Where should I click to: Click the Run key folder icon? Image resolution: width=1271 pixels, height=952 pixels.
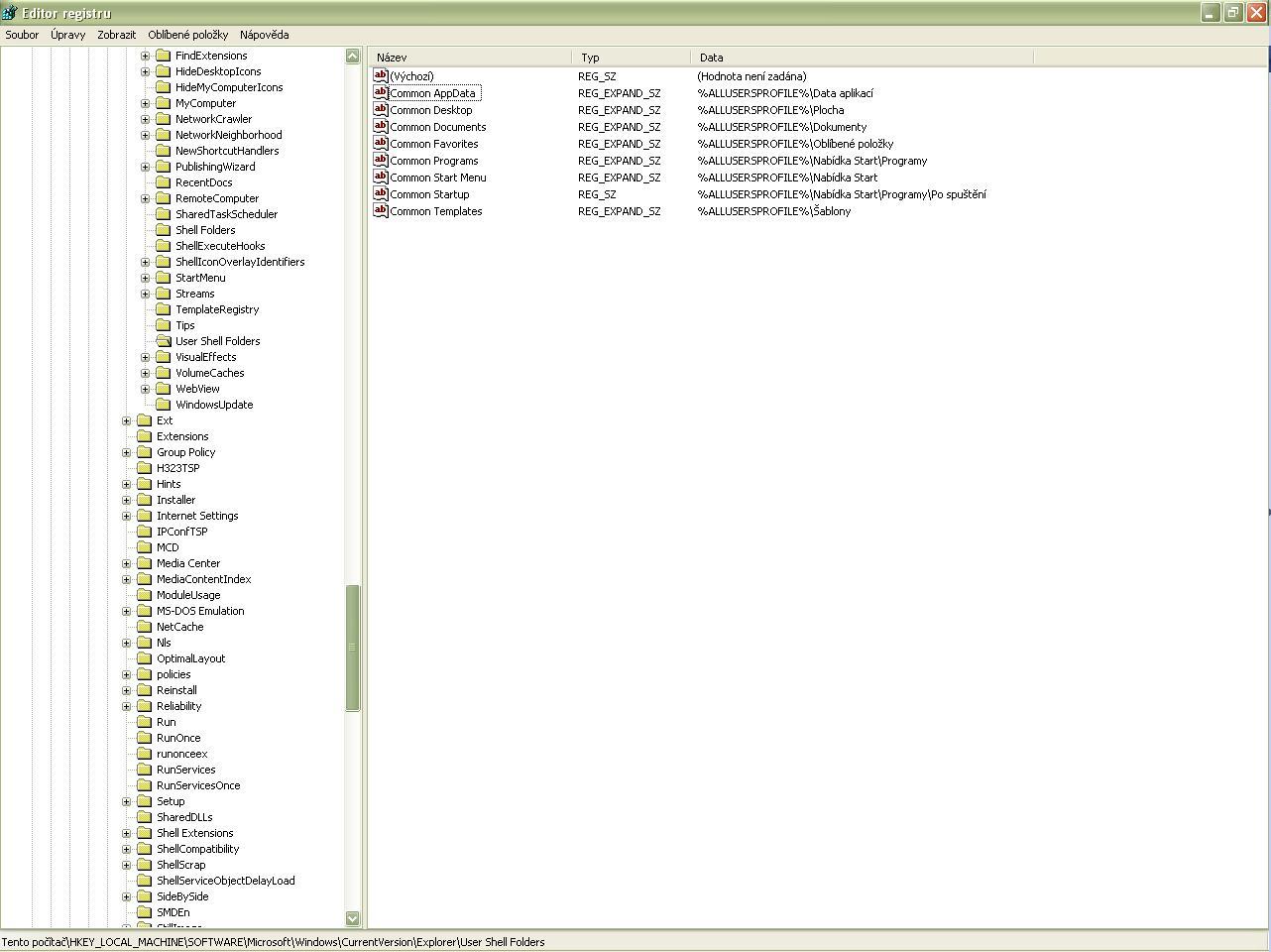pos(145,722)
